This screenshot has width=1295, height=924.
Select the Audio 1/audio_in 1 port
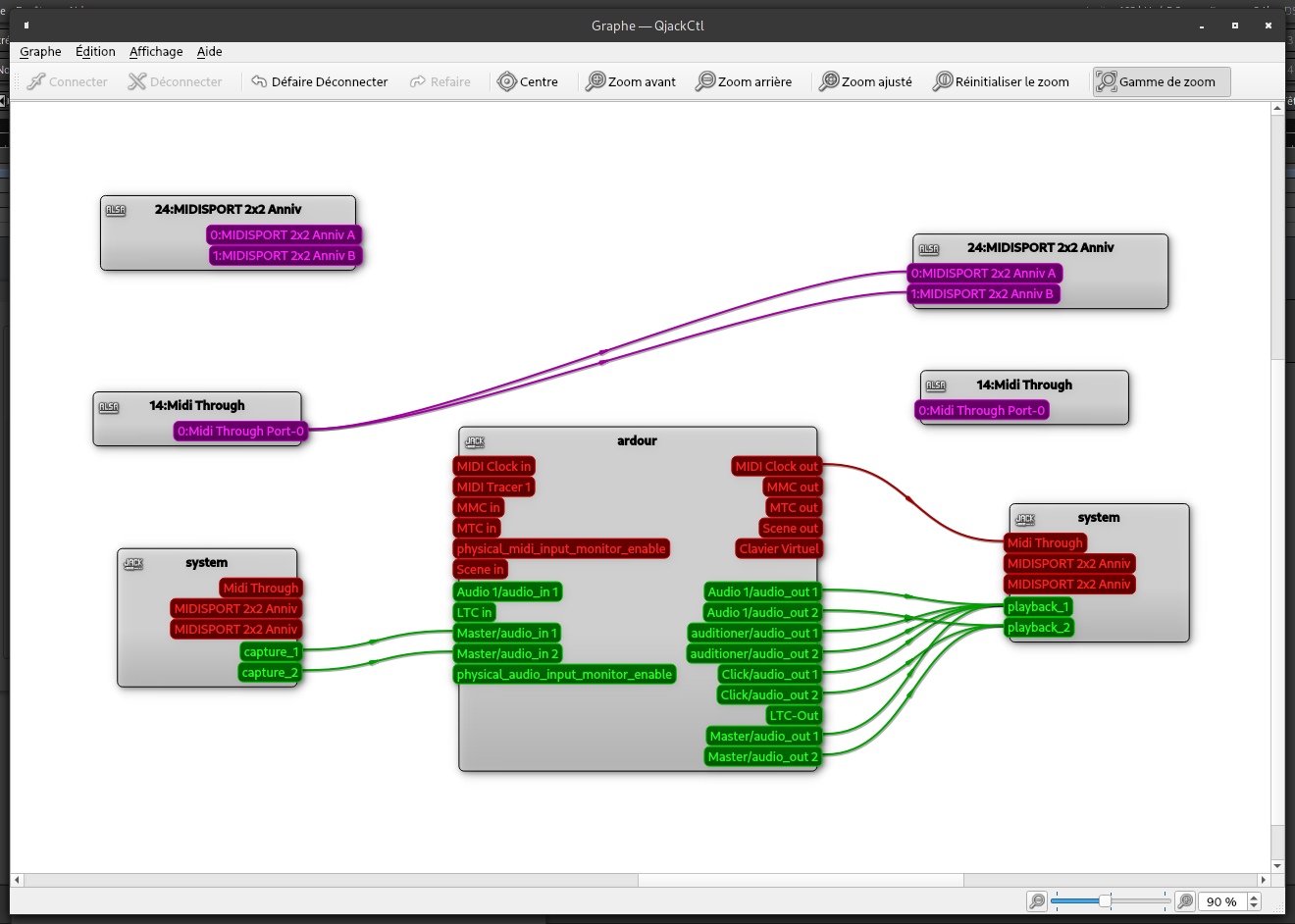tap(507, 592)
